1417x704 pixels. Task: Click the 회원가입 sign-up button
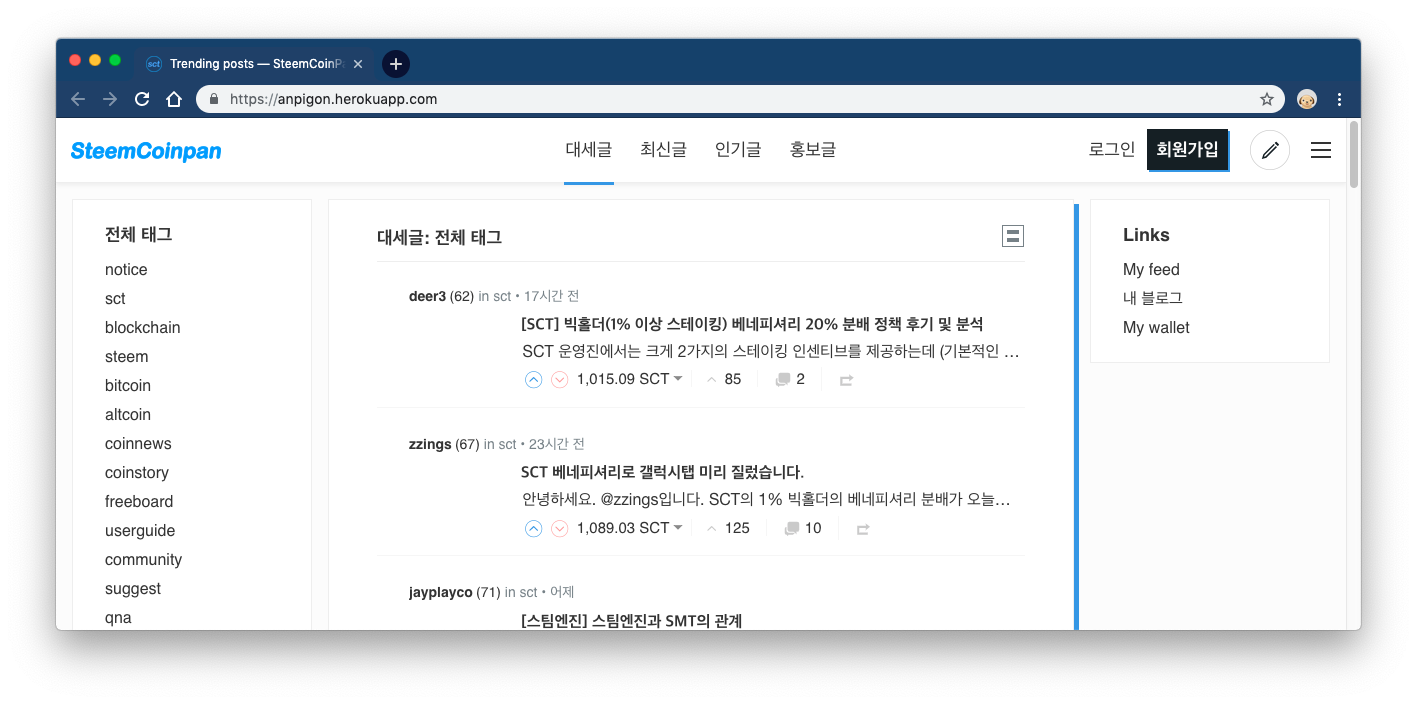pos(1187,150)
